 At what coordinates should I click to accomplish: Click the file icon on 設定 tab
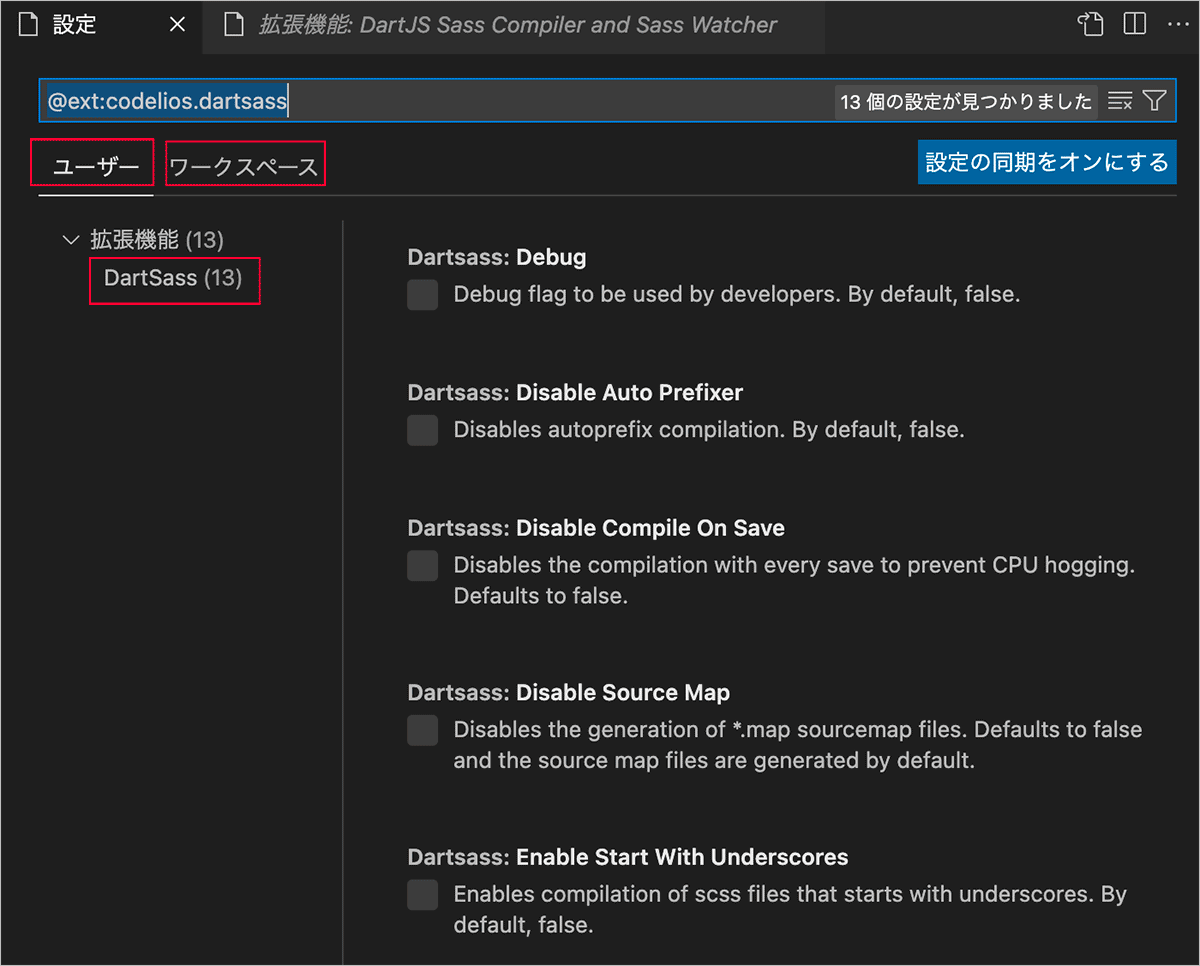(29, 25)
